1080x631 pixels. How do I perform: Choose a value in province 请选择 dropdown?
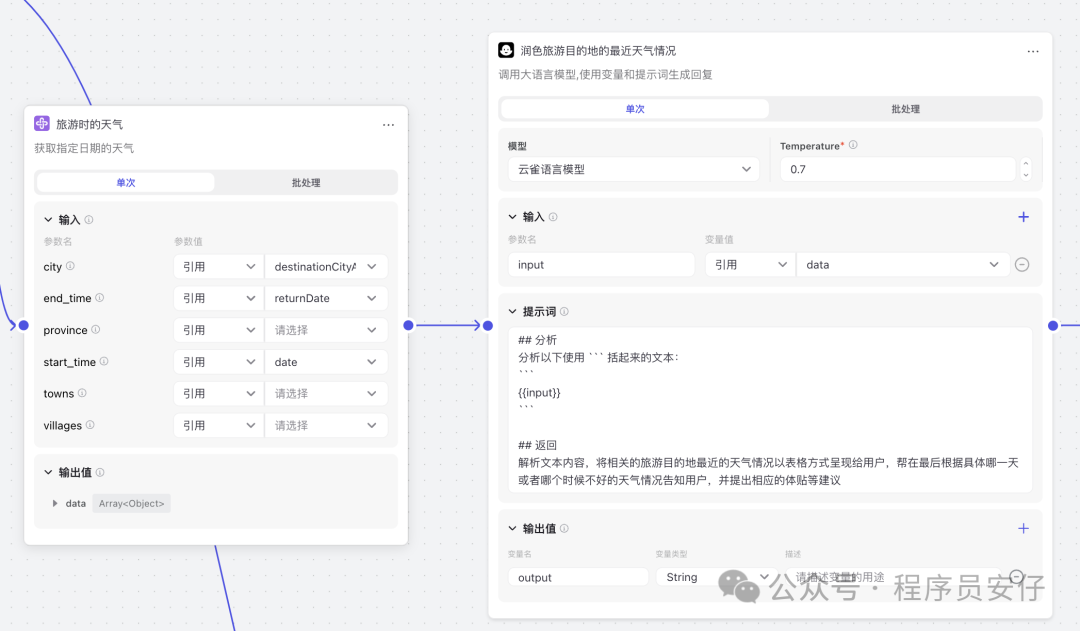click(x=326, y=330)
